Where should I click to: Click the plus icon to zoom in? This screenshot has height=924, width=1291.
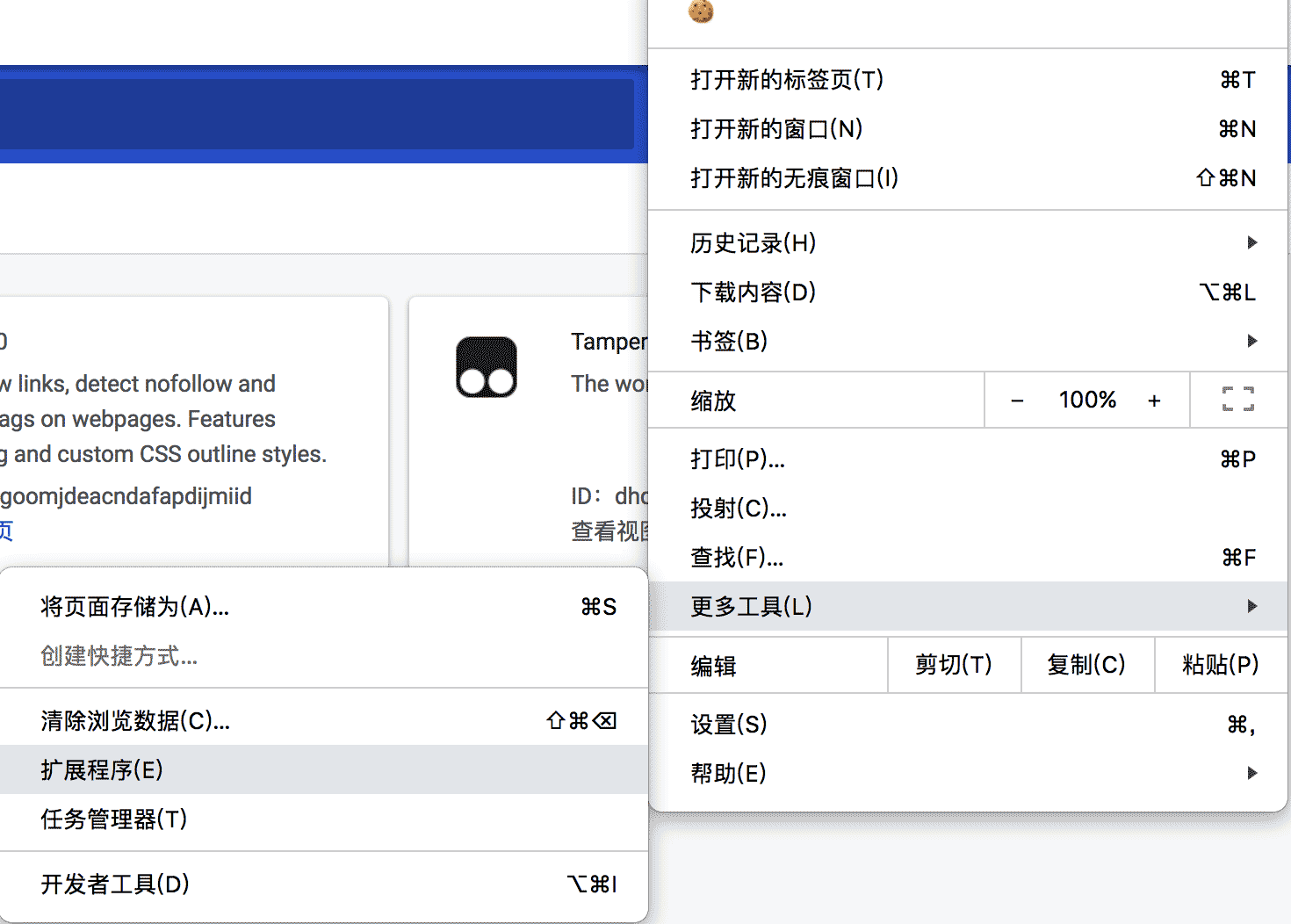pyautogui.click(x=1153, y=400)
